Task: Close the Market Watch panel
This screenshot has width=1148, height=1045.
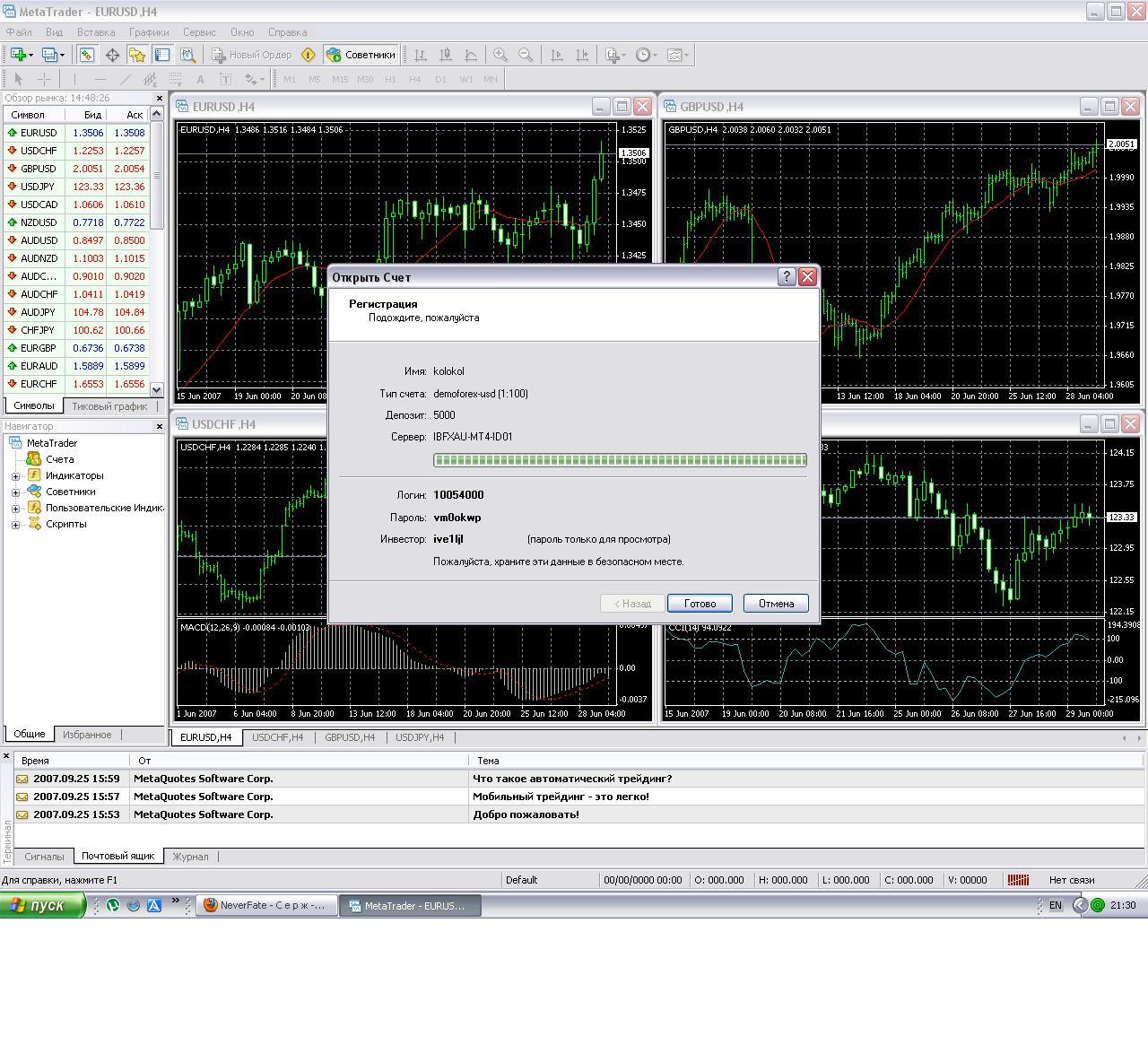Action: point(160,99)
